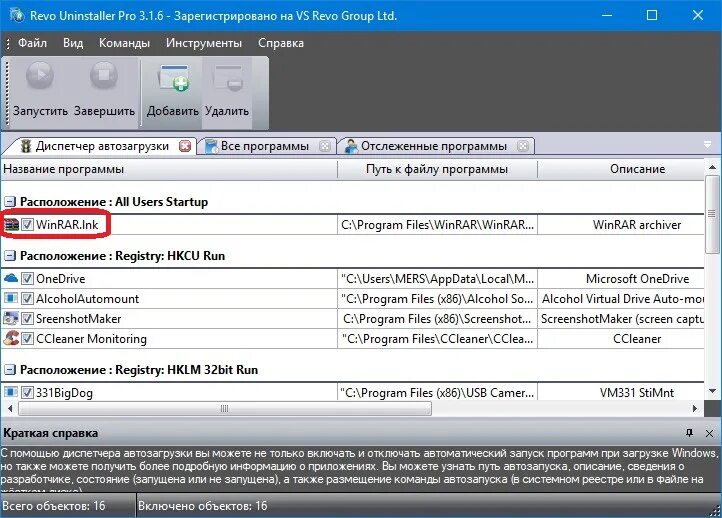Click the C:\Program Files\WinRAR path cell
Viewport: 722px width, 518px height.
point(437,225)
